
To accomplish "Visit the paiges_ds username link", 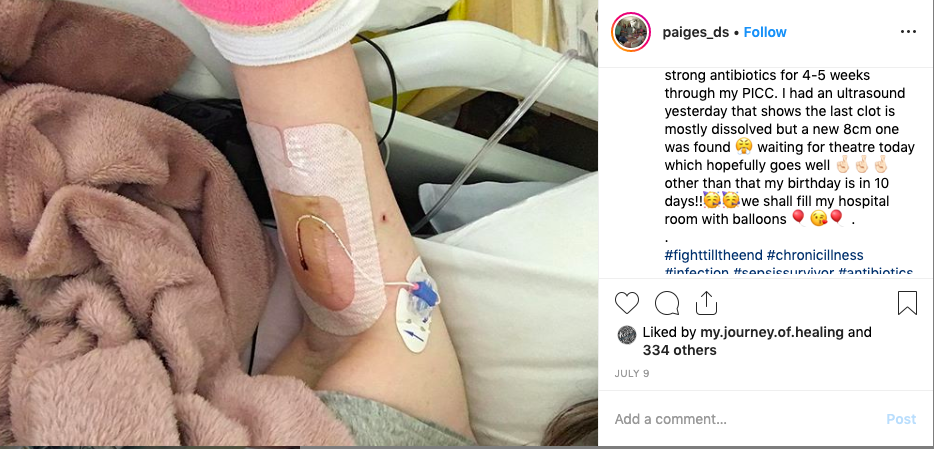I will (695, 33).
